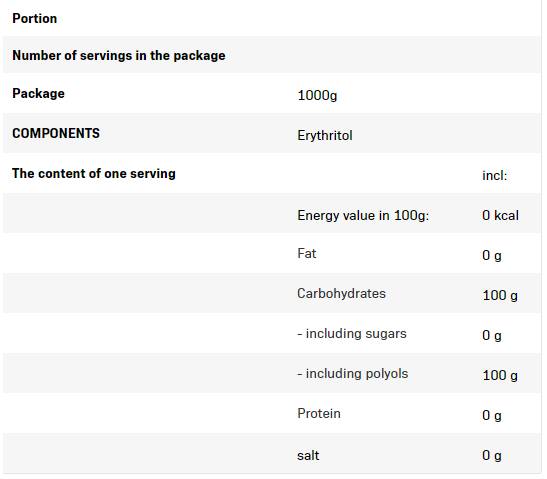Click The content of one serving label
Screen dimensions: 547x479
94,173
